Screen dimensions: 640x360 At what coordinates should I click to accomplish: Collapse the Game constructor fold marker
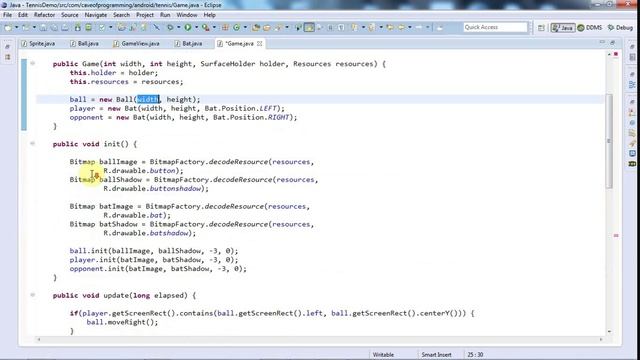click(33, 63)
